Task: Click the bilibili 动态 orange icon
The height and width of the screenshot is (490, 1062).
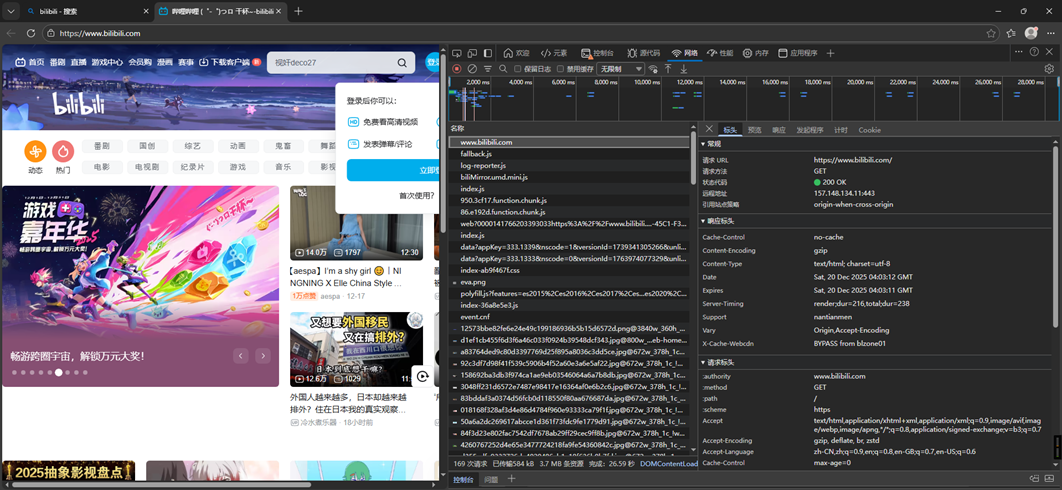Action: 35,151
